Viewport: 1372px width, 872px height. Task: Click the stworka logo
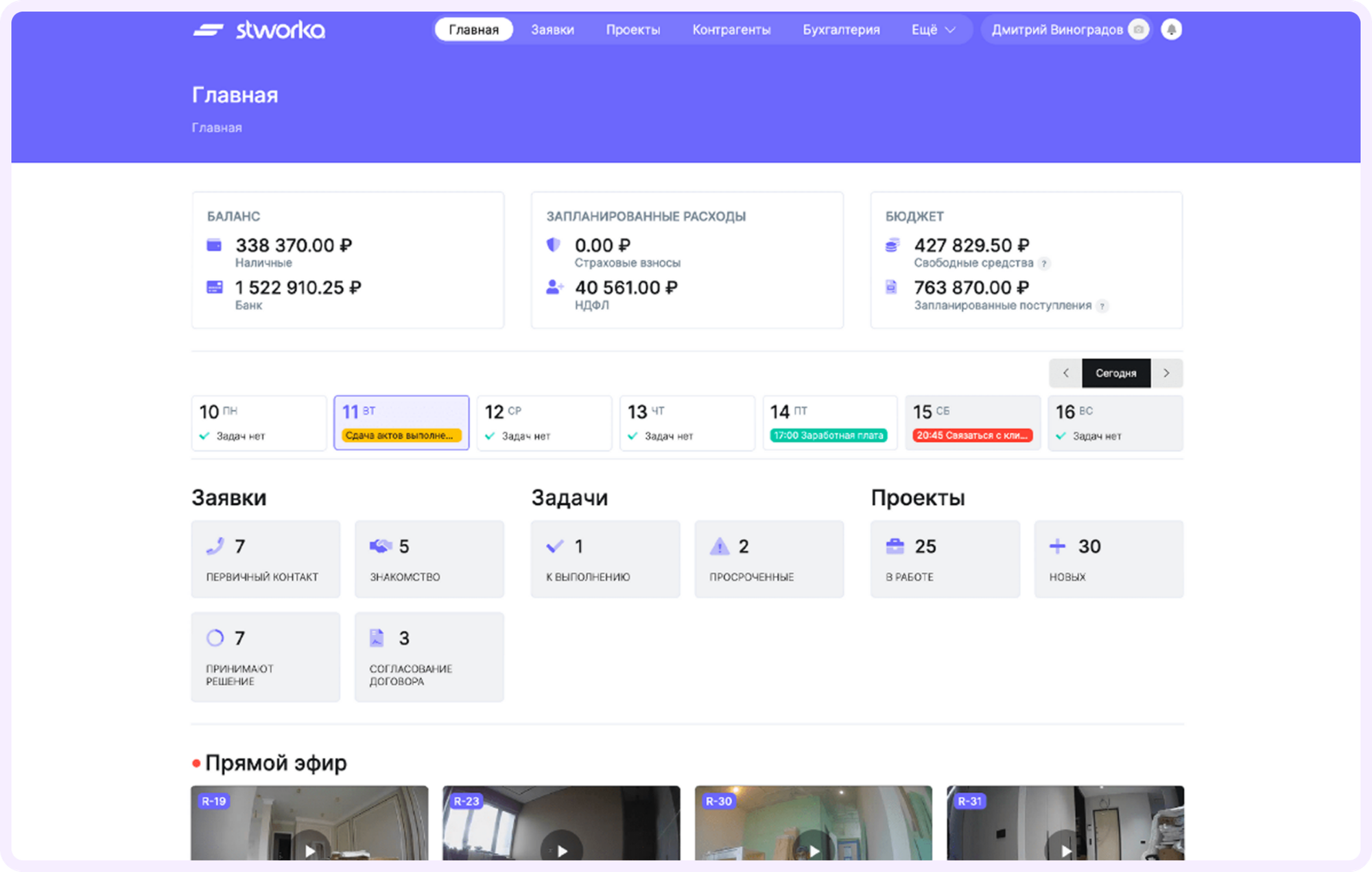259,30
